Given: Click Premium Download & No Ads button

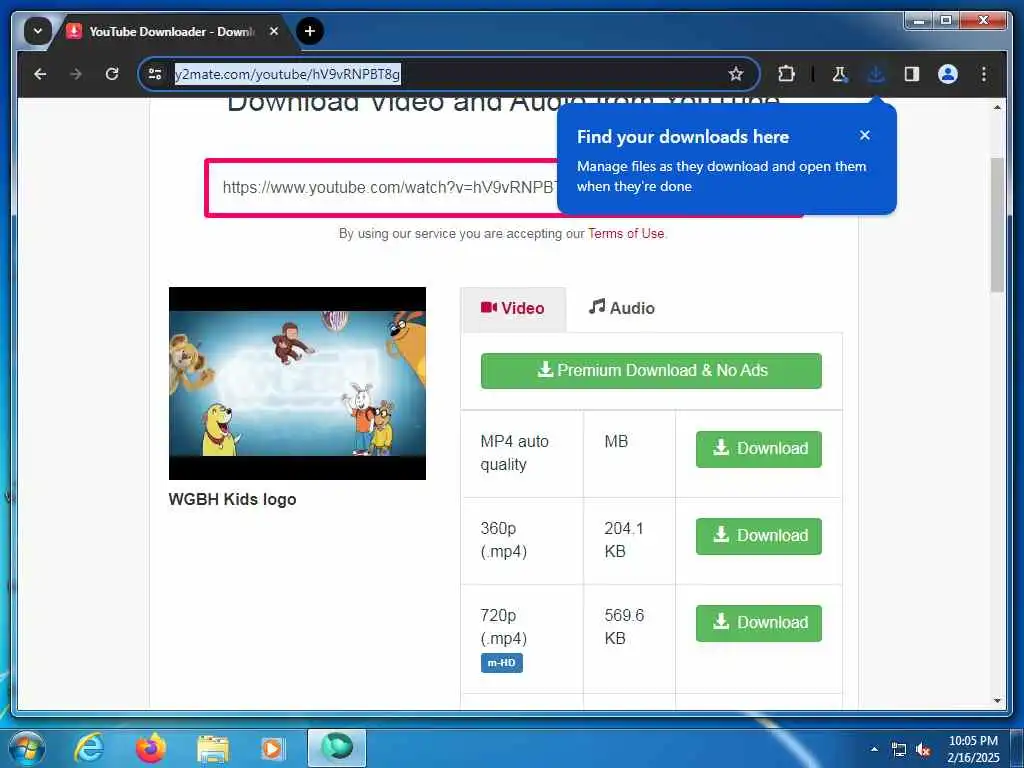Looking at the screenshot, I should tap(651, 370).
